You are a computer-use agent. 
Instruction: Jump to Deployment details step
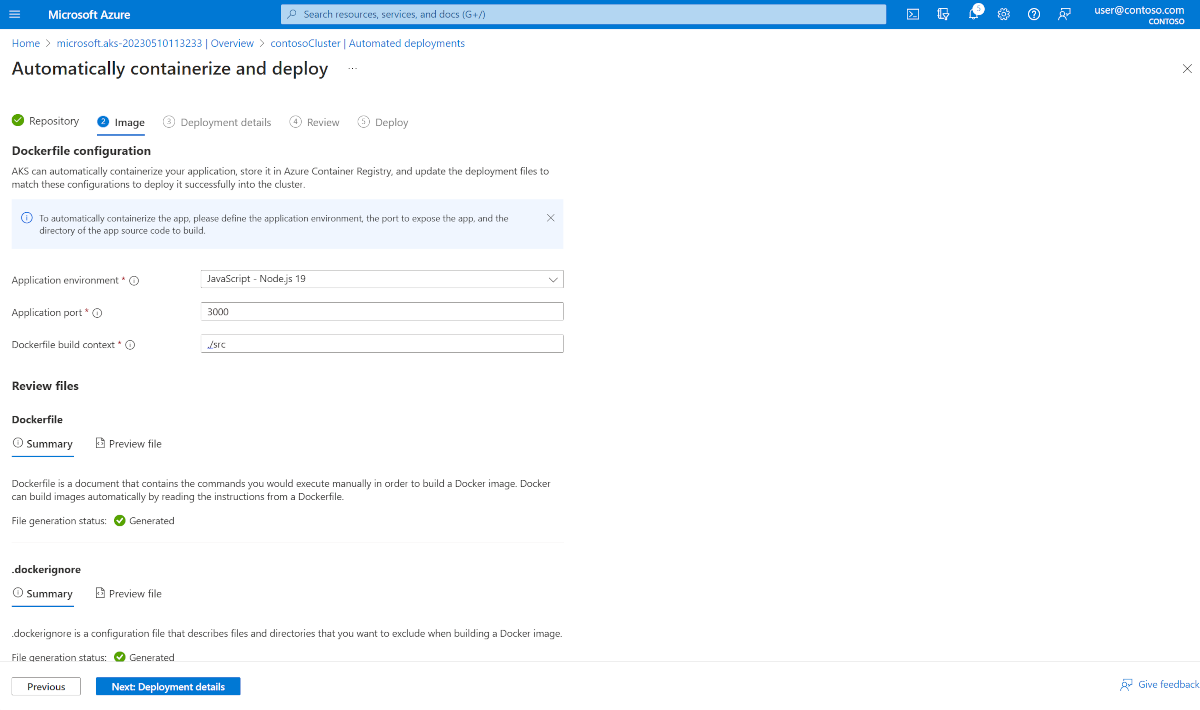(x=217, y=122)
